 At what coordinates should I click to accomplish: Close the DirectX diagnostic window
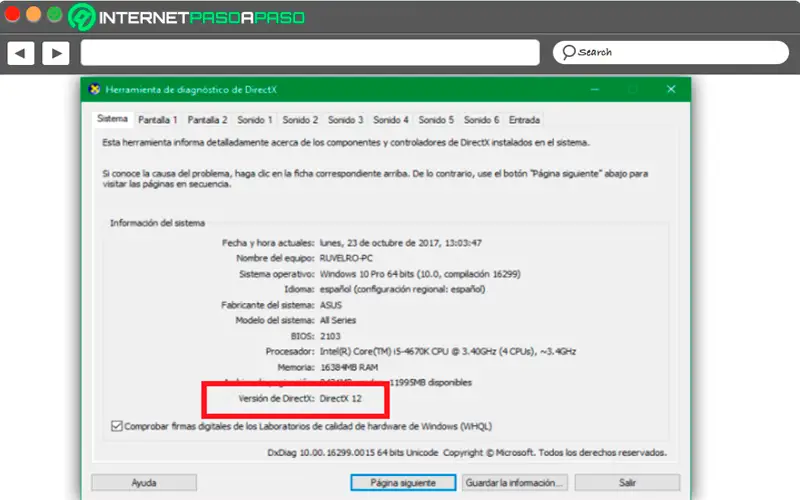click(671, 89)
